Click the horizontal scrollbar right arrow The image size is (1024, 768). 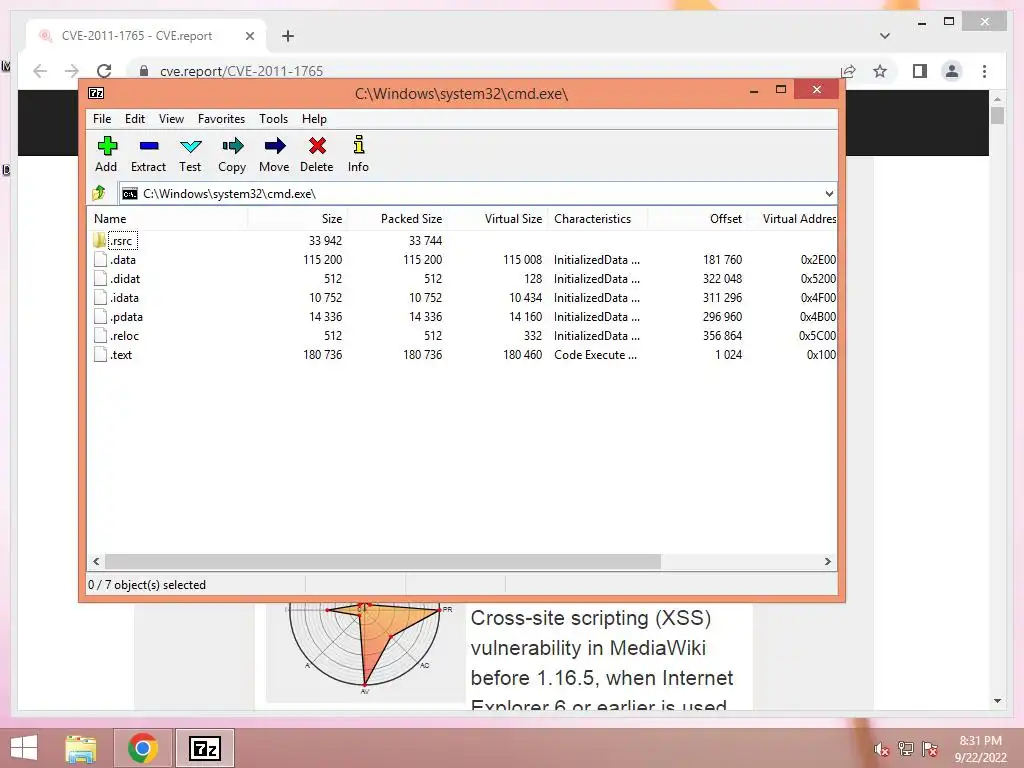[x=828, y=562]
